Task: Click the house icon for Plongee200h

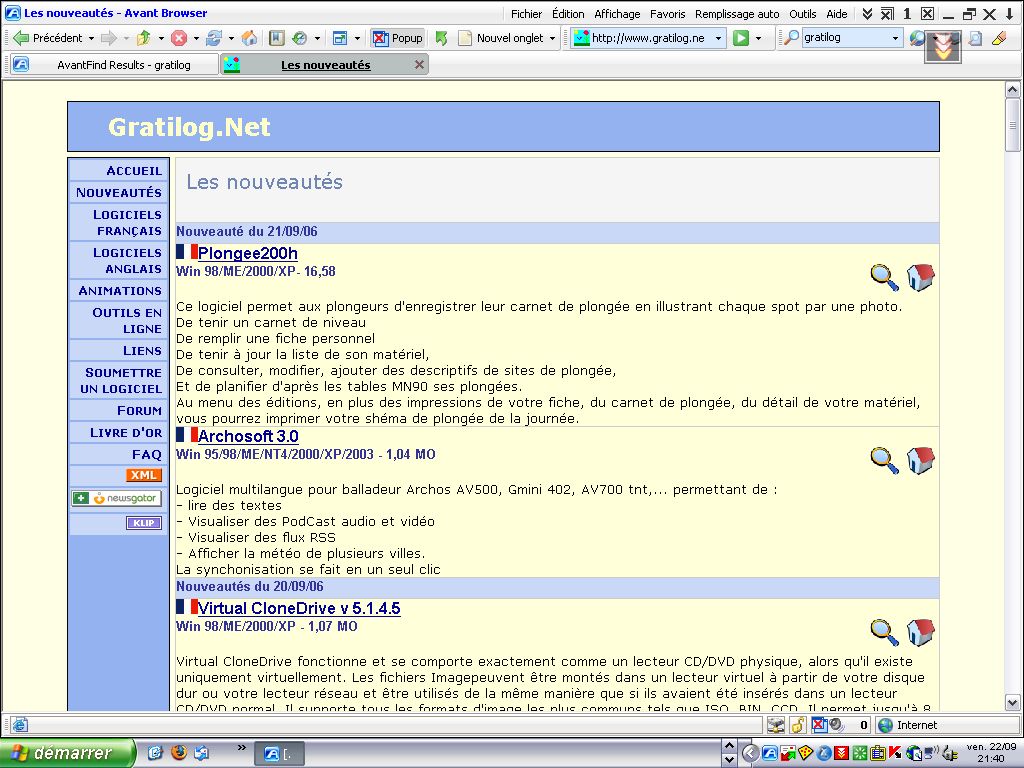Action: [x=921, y=278]
